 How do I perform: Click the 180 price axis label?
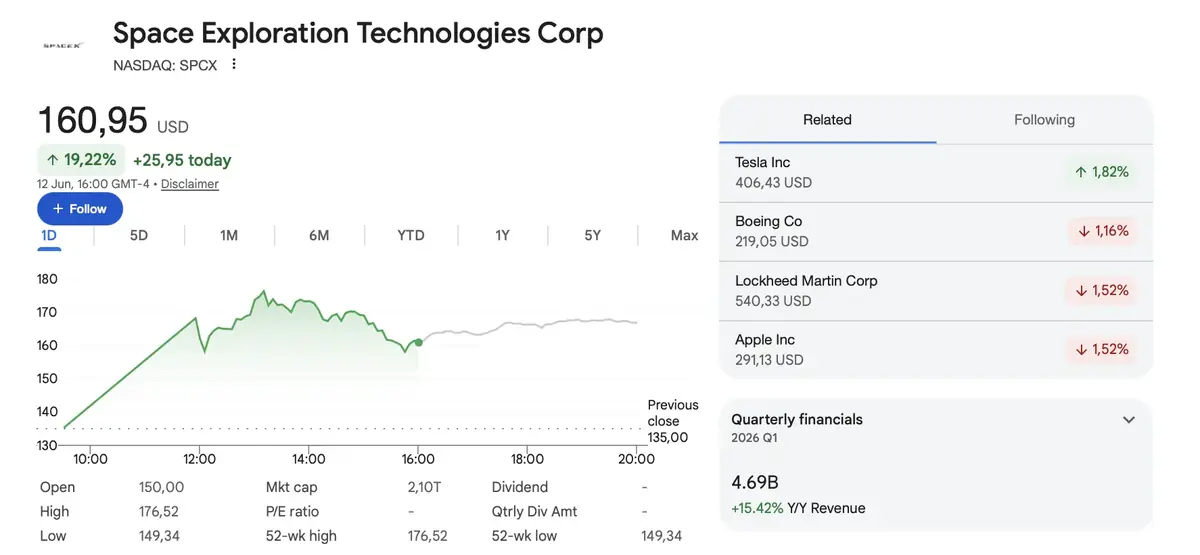[x=47, y=279]
